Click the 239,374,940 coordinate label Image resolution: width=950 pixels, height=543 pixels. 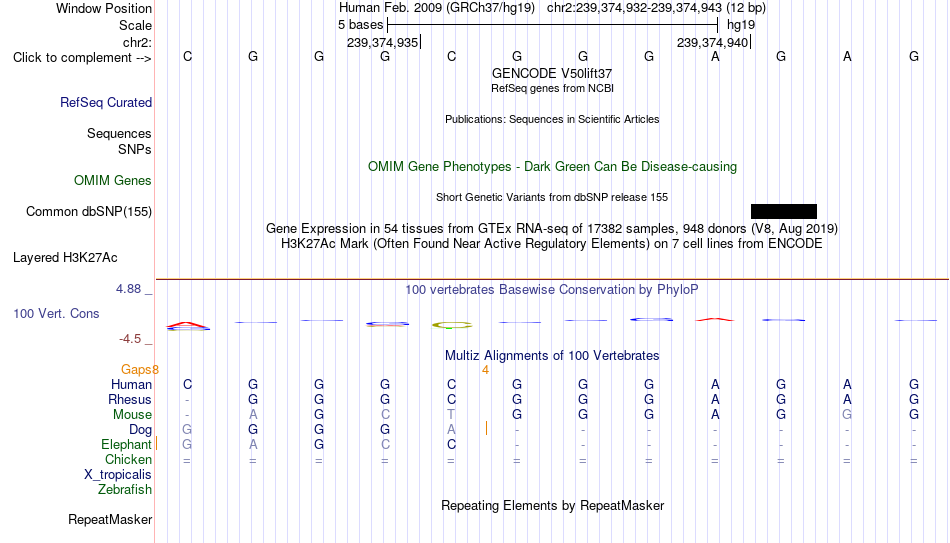[x=712, y=42]
